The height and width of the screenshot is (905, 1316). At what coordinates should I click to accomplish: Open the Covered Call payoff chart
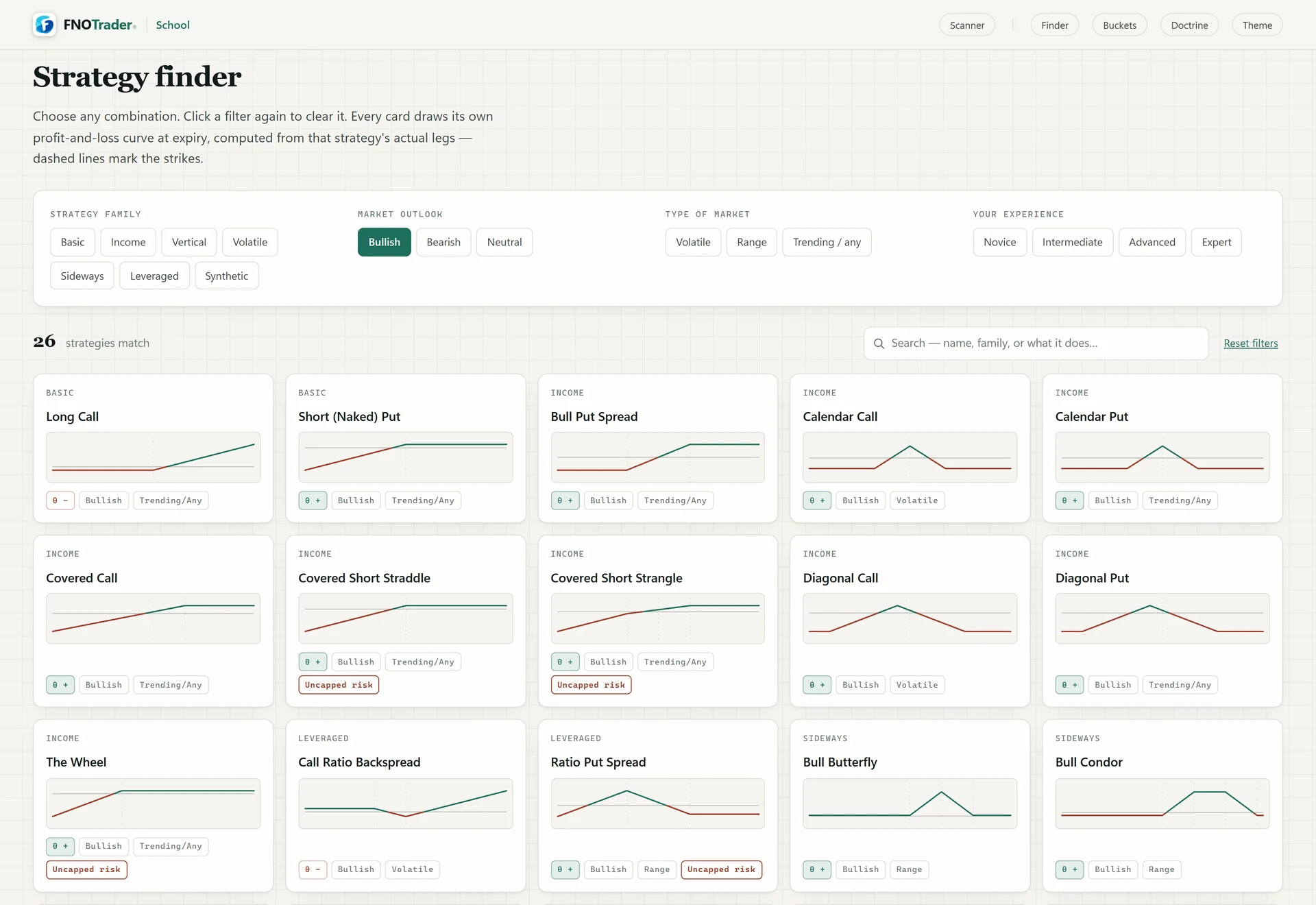pos(154,618)
